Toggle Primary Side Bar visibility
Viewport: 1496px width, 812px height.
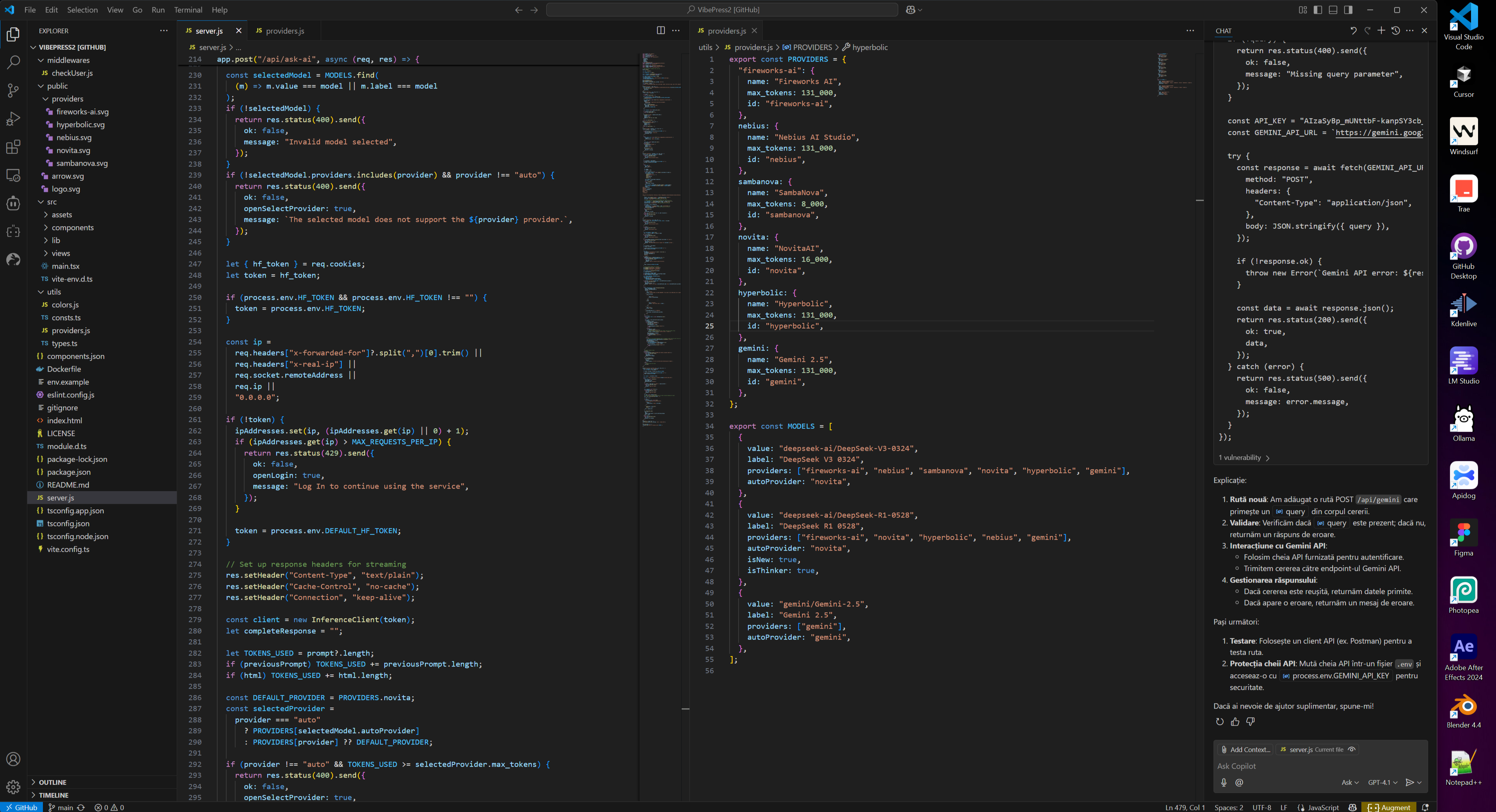pyautogui.click(x=1318, y=10)
